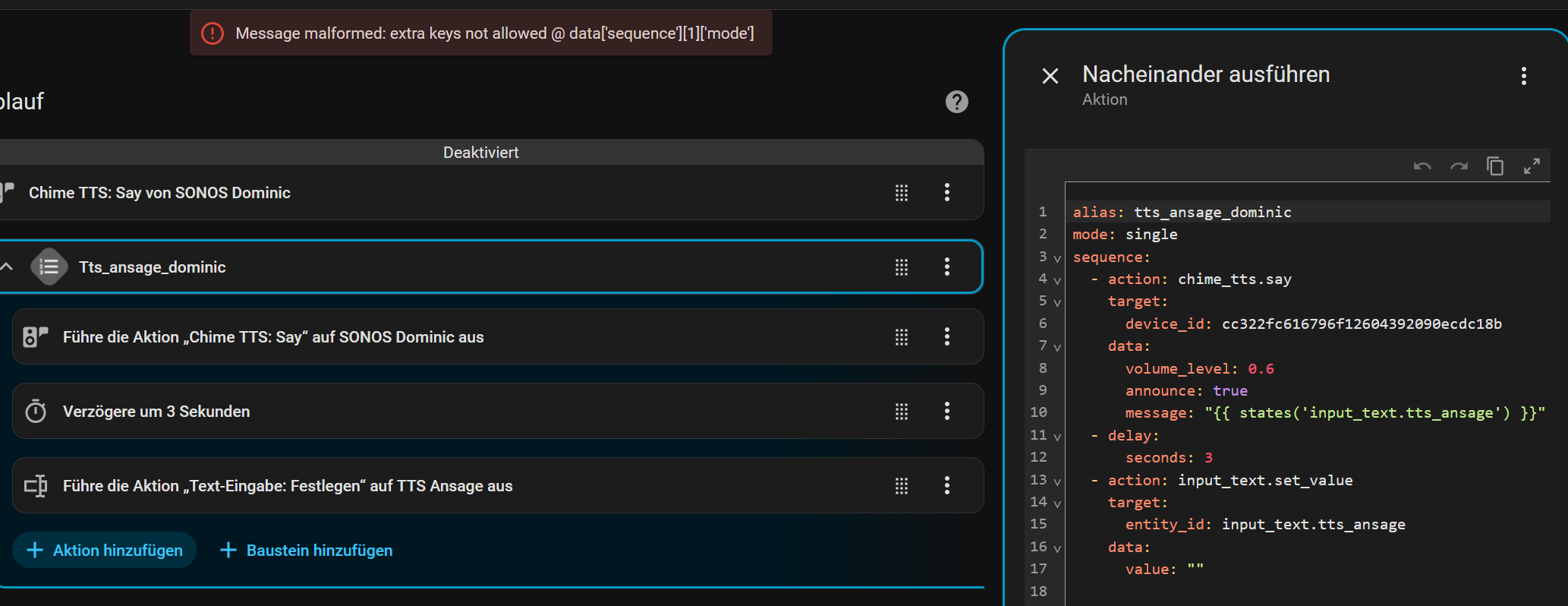Viewport: 1568px width, 606px height.
Task: Click redo icon in YAML editor toolbar
Action: pos(1459,166)
